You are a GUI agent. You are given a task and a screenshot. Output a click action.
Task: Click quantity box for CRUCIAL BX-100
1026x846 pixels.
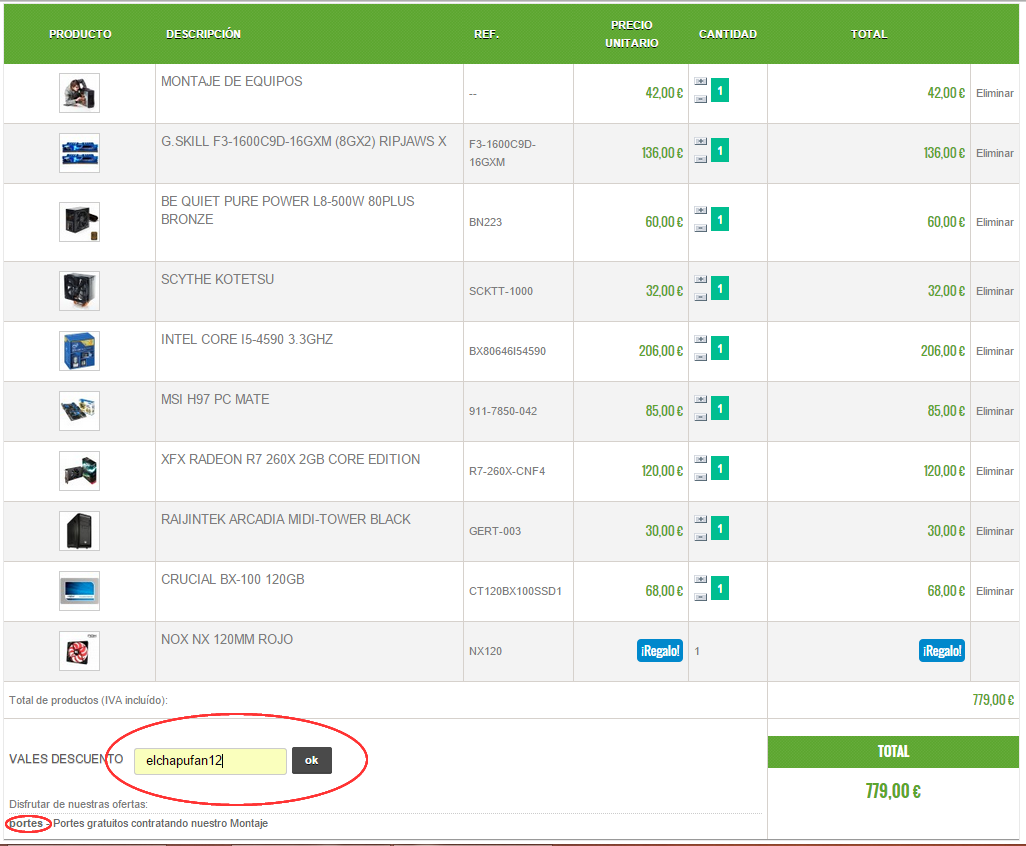tap(720, 588)
